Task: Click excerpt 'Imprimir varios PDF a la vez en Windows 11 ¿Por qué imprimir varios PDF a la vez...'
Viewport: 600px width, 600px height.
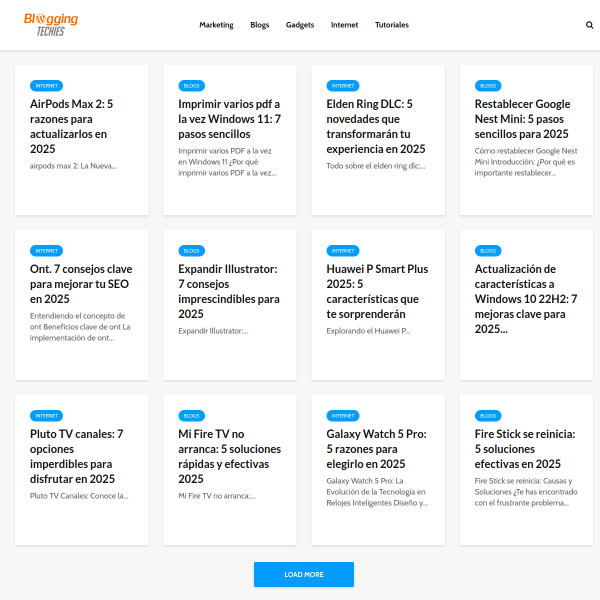Action: coord(227,162)
